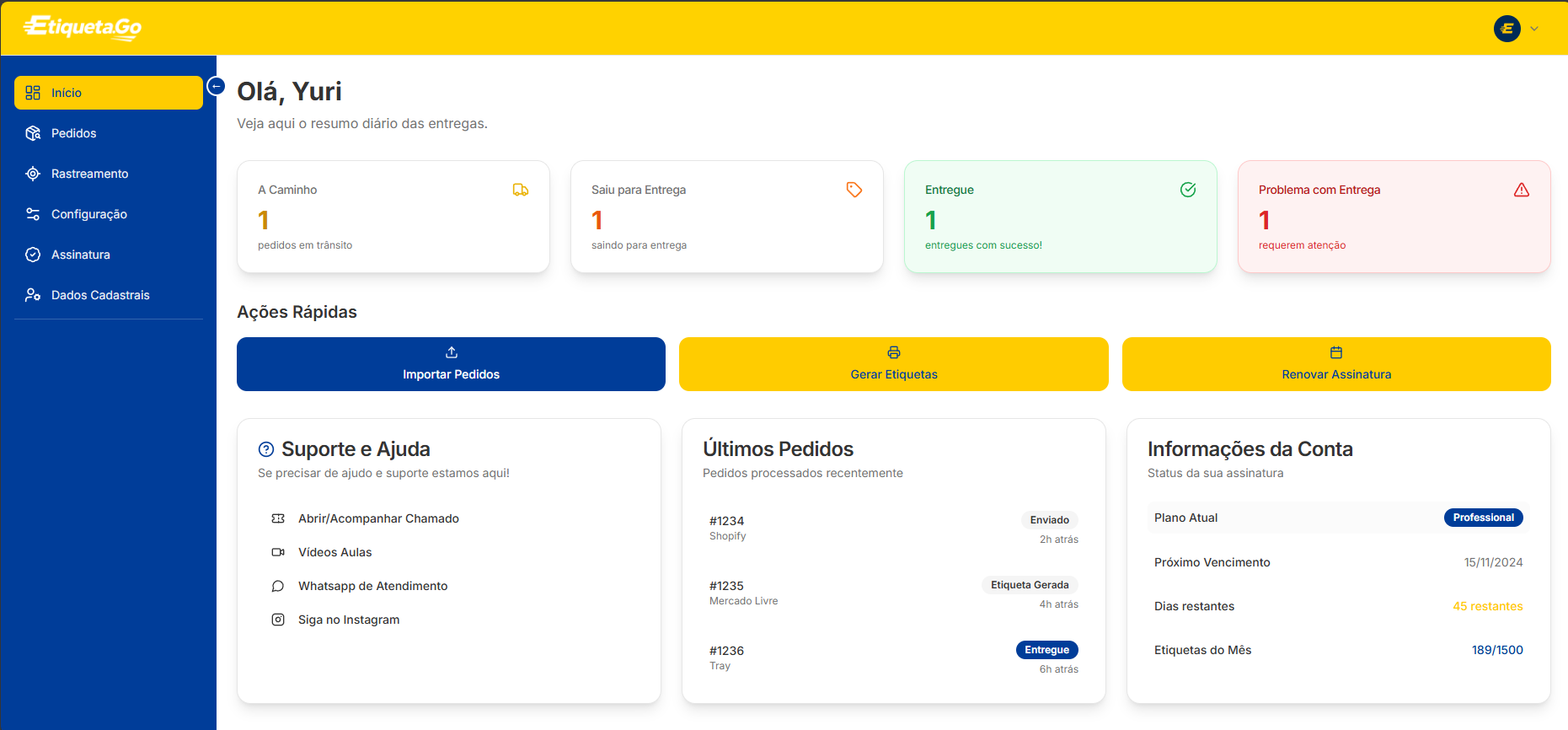Click the Siga no Instagram icon
This screenshot has height=730, width=1568.
tap(278, 620)
